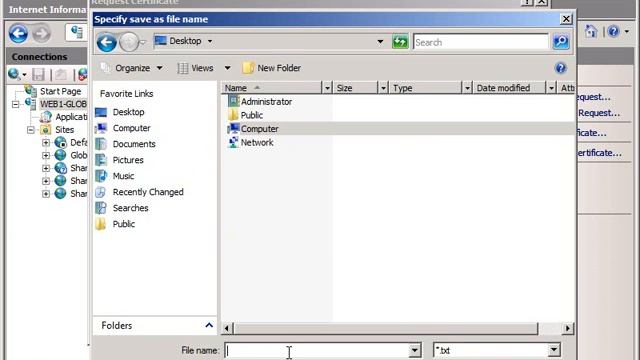Sort by the Size column header
The image size is (640, 360).
tap(356, 88)
